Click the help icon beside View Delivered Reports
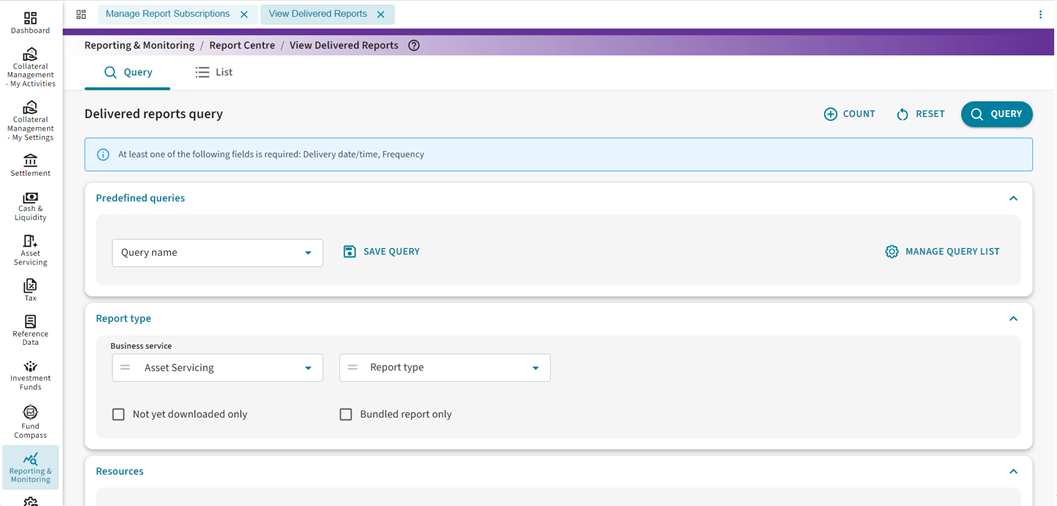 click(x=414, y=45)
